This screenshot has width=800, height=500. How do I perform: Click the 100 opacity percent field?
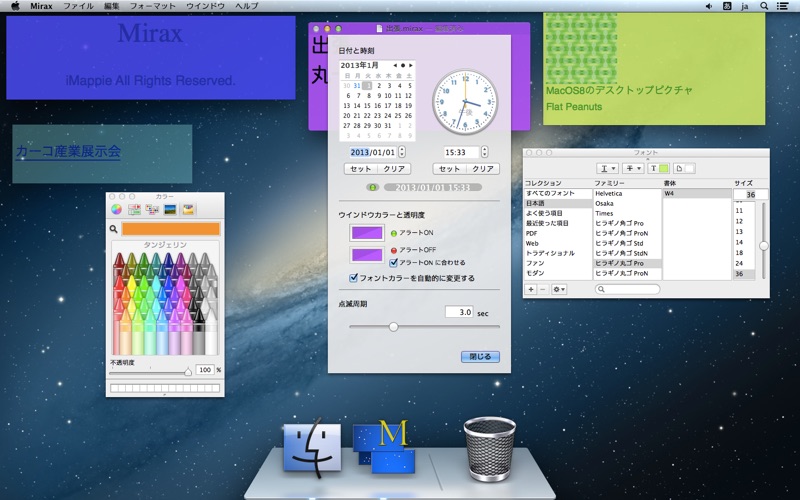(205, 370)
